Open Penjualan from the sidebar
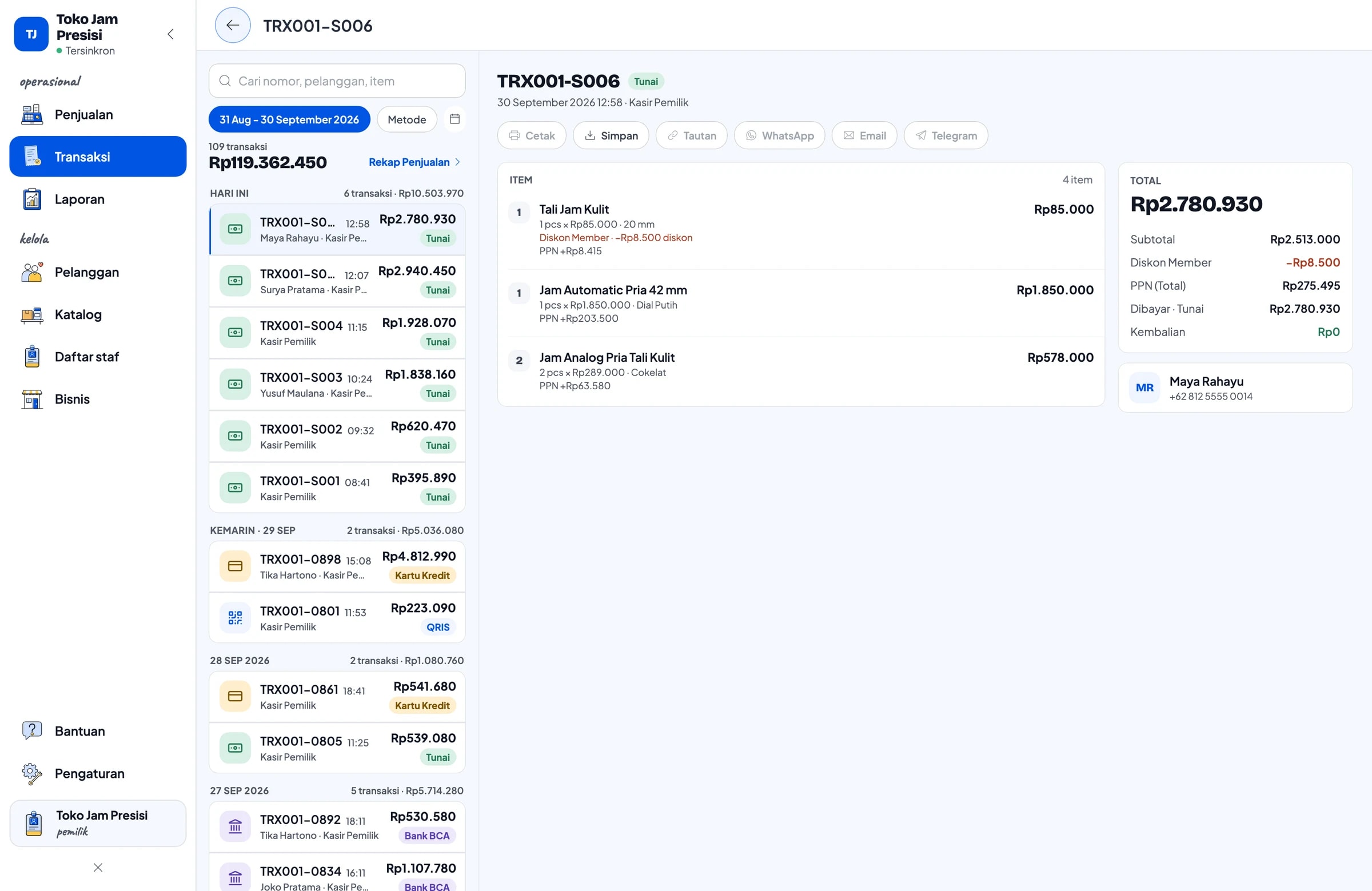The width and height of the screenshot is (1372, 891). click(x=98, y=115)
